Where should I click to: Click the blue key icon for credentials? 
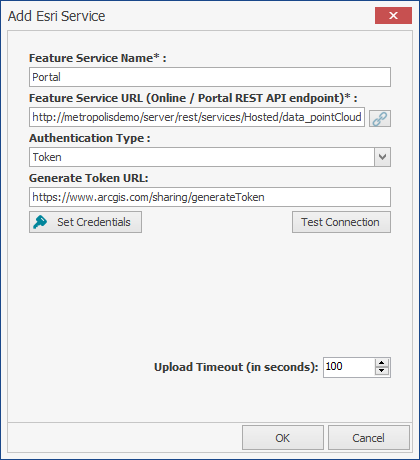[40, 222]
